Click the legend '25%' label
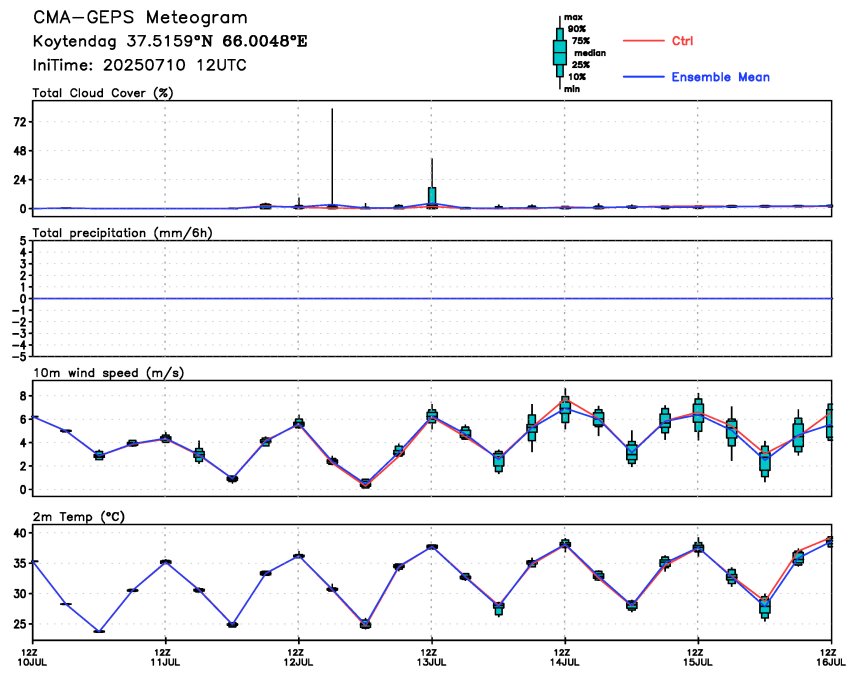 [x=581, y=65]
